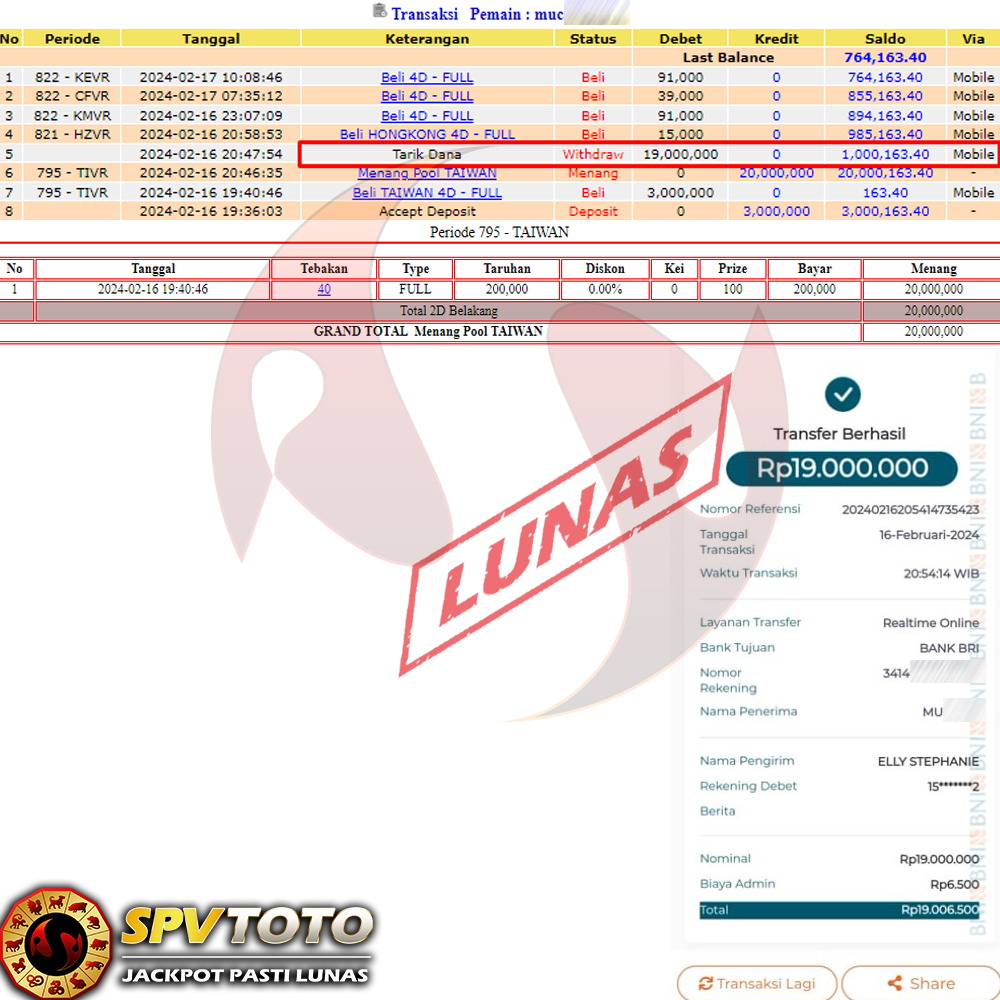Click the SPVTOTO zodiac wheel logo
1000x1000 pixels.
[x=55, y=942]
